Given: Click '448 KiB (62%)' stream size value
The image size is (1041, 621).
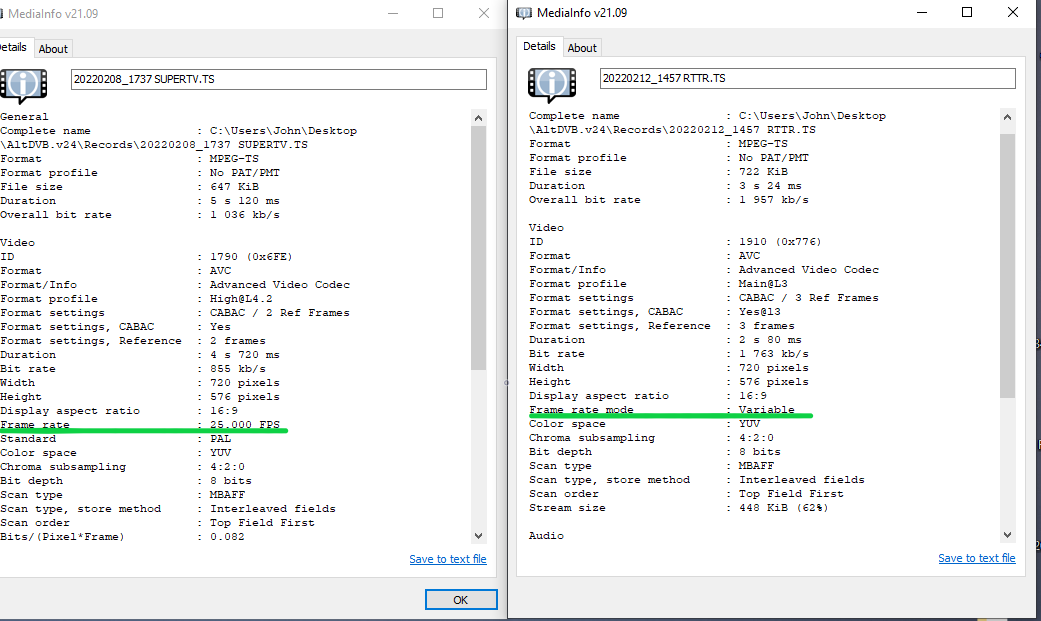Looking at the screenshot, I should pyautogui.click(x=783, y=507).
